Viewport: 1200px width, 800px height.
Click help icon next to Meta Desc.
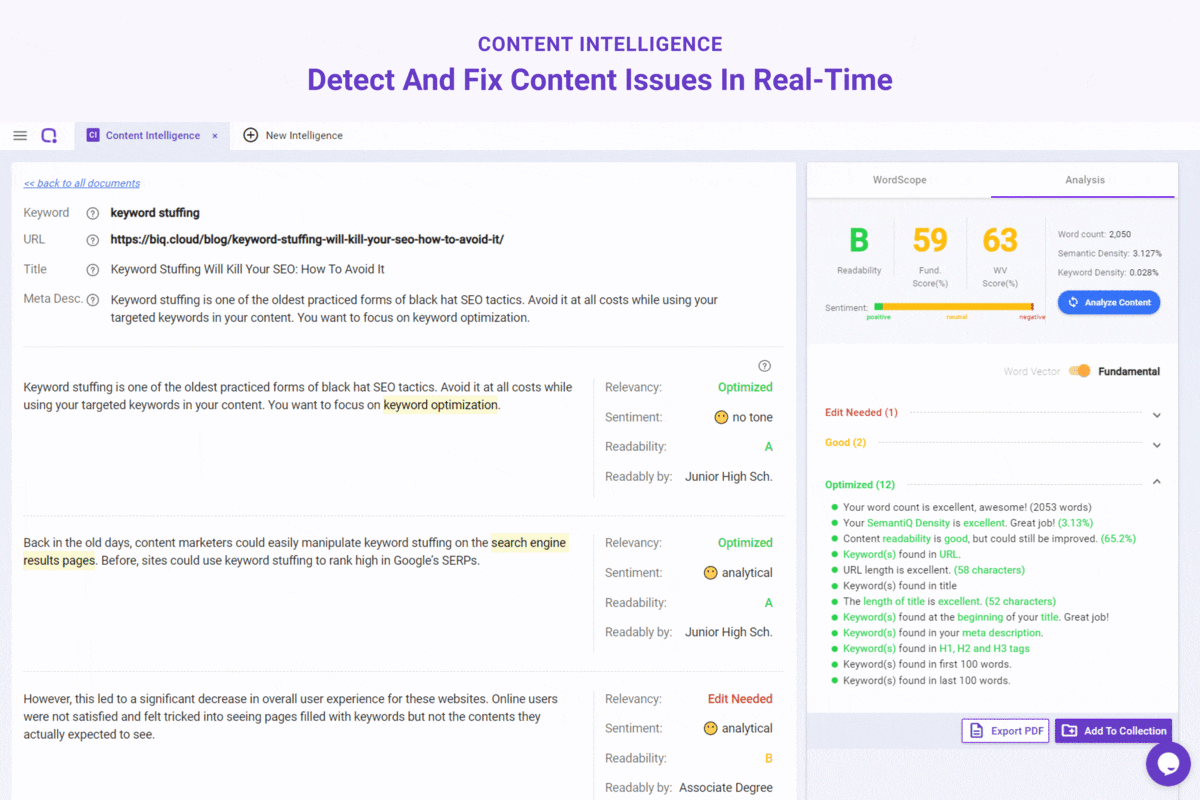93,300
